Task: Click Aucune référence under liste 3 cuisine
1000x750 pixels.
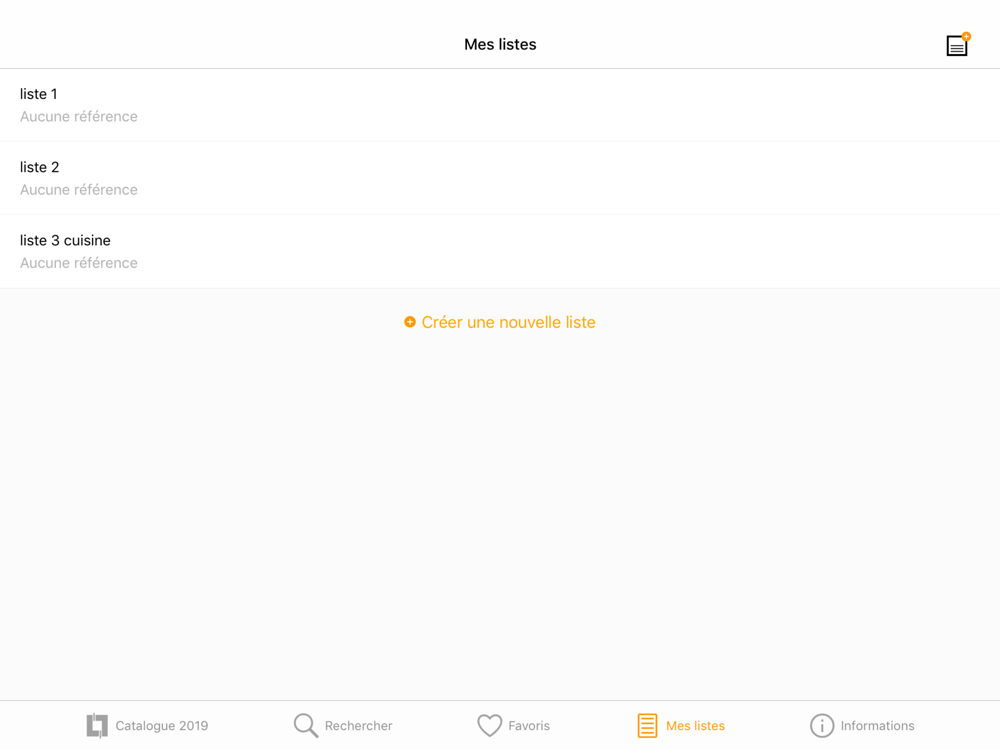Action: coord(78,263)
